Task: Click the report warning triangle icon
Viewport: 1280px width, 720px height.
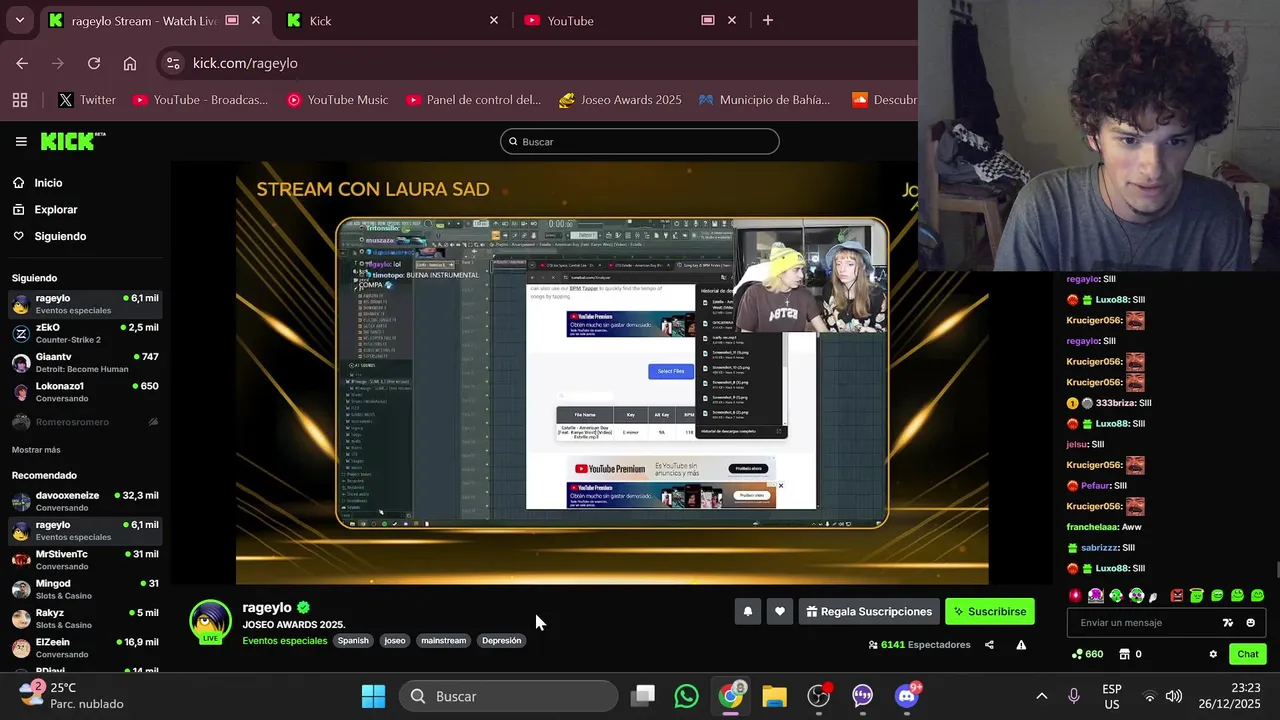Action: pyautogui.click(x=1021, y=645)
